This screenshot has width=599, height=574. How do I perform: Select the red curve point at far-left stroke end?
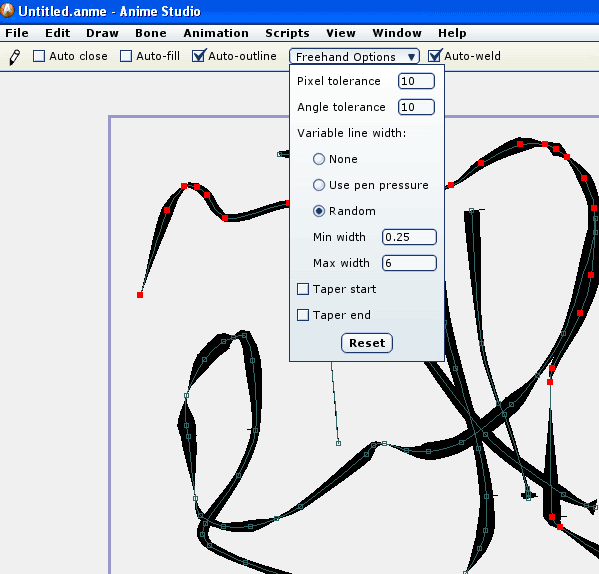pos(140,295)
